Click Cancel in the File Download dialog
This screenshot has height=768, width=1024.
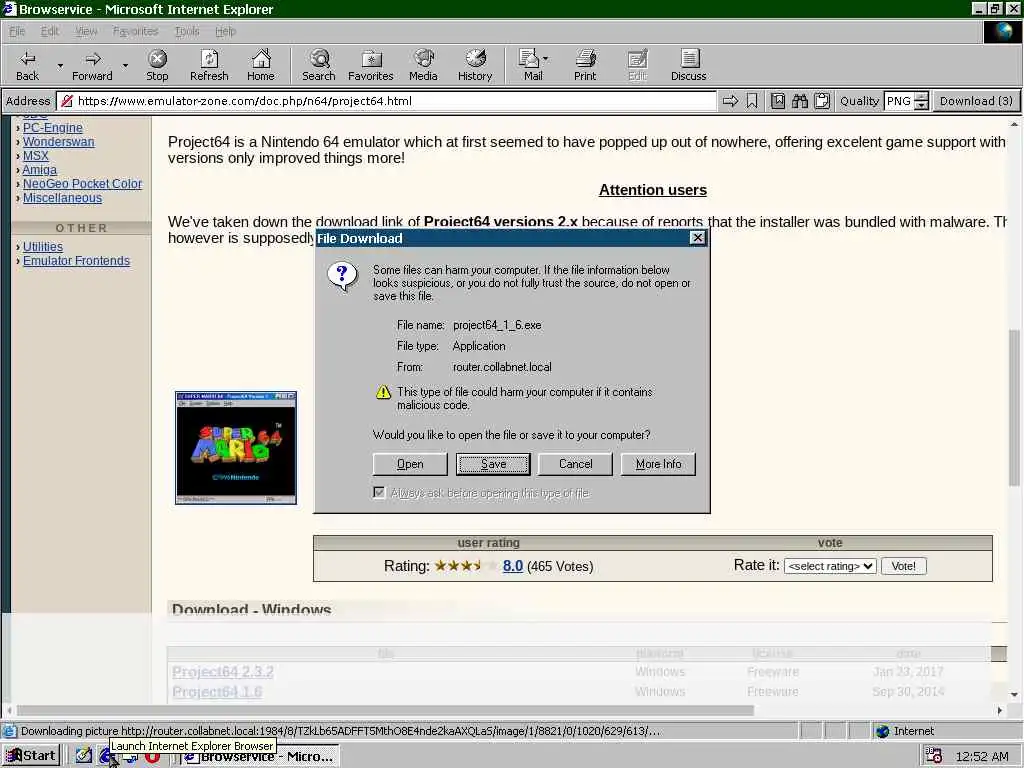pyautogui.click(x=575, y=464)
